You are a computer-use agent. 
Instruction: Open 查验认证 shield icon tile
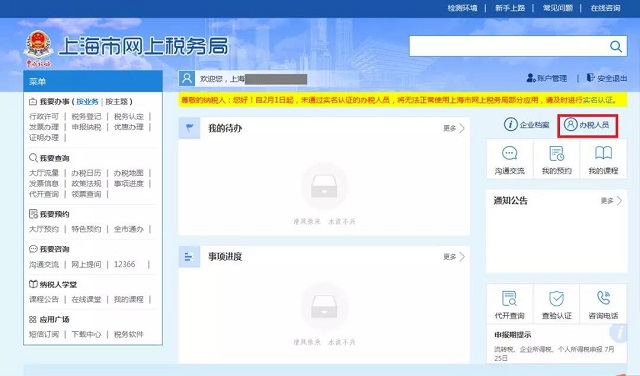tap(556, 304)
